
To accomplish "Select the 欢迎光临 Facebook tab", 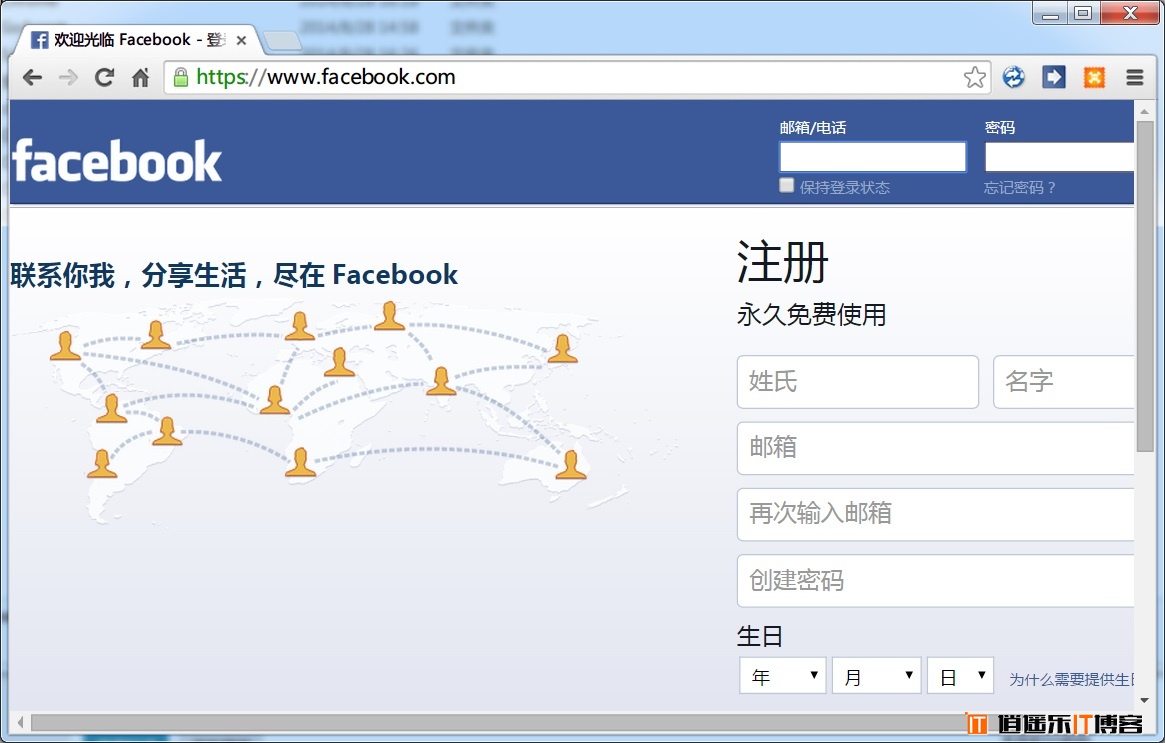I will [137, 40].
